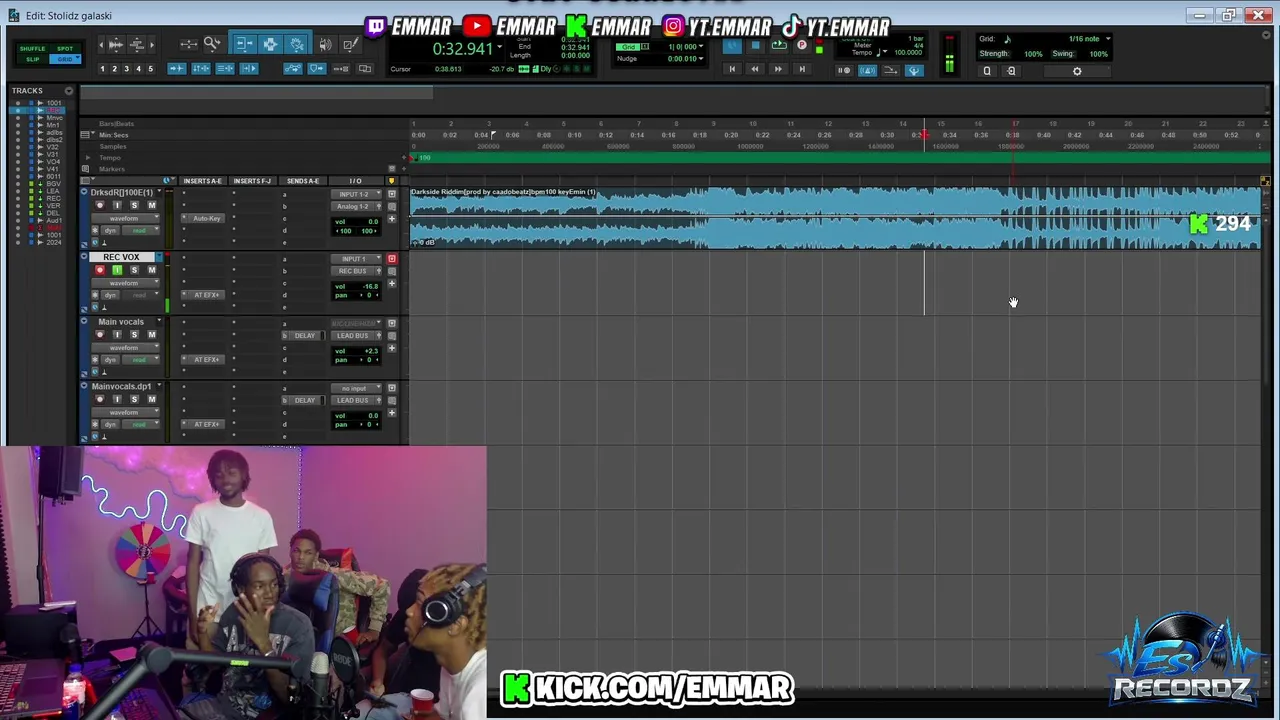1280x720 pixels.
Task: Solo the REC VOX track
Action: 134,270
